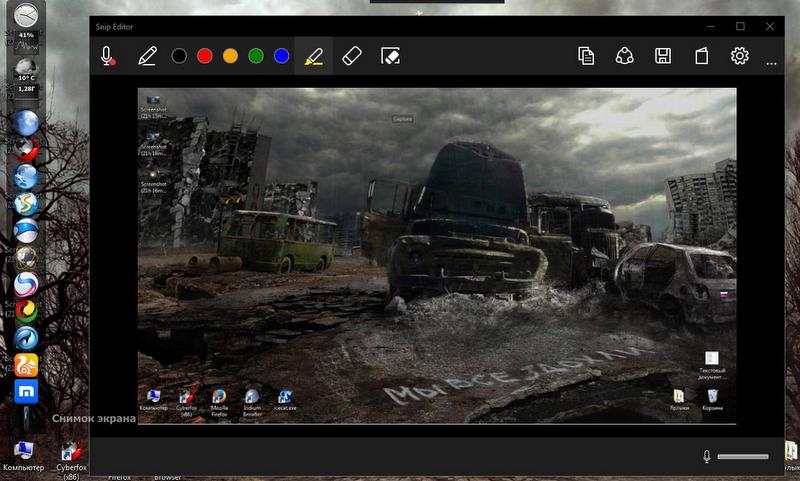Launch the red-green-yellow swirl browser in dock
Screen dimensions: 800x481
click(x=26, y=311)
